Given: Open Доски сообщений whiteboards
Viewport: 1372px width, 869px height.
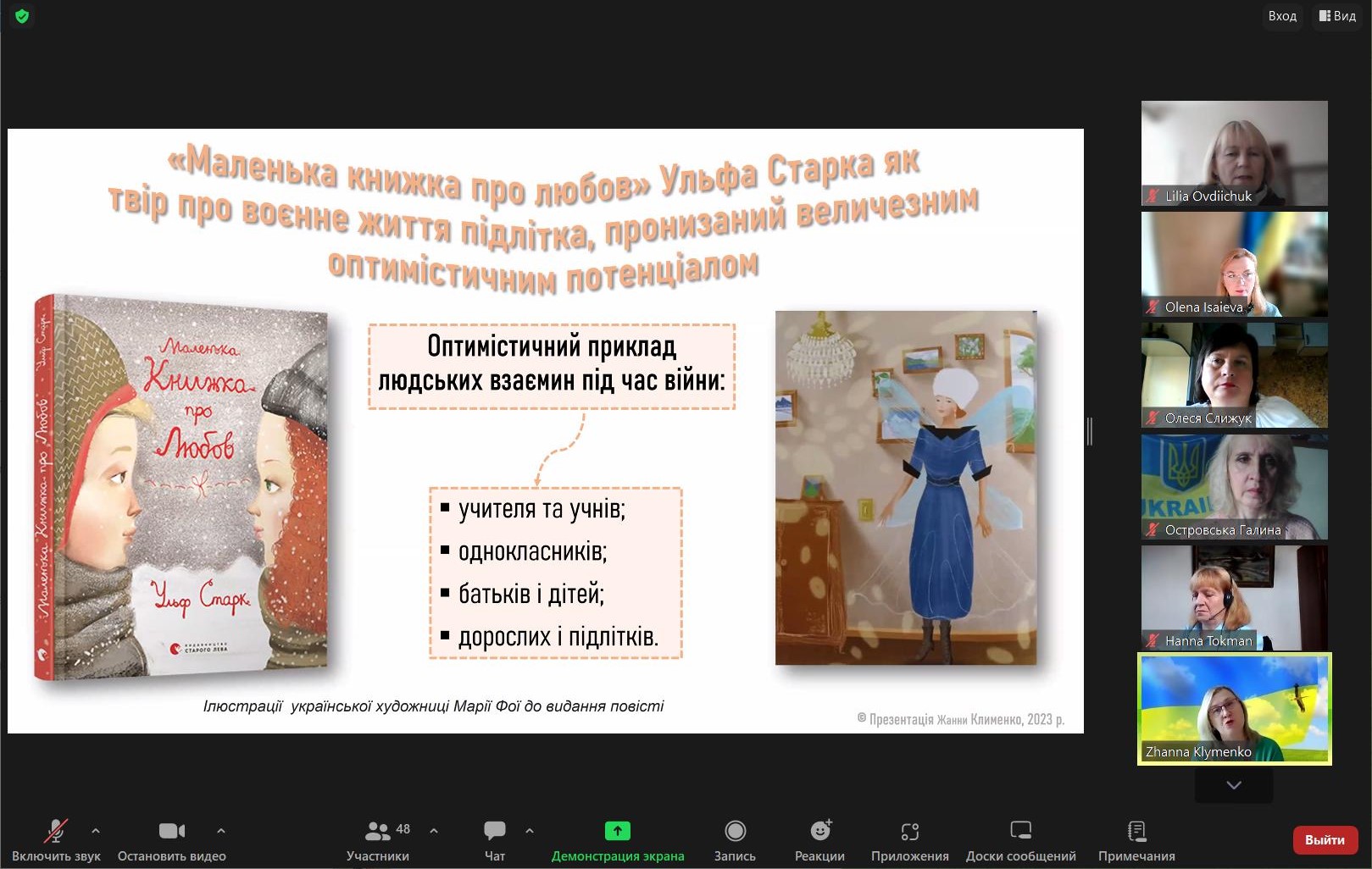Looking at the screenshot, I should pos(1021,840).
